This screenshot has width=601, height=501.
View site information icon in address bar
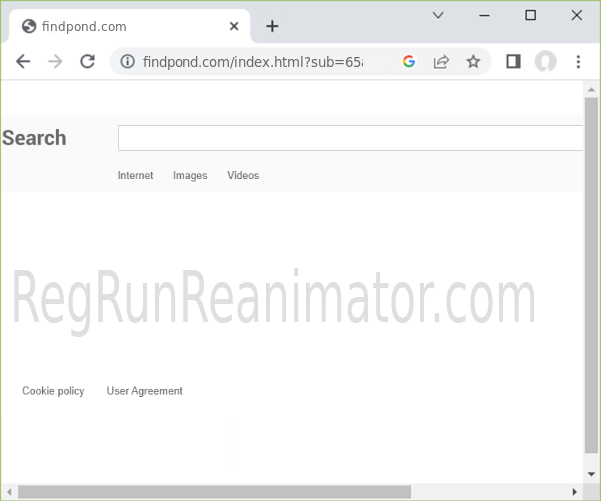(128, 61)
